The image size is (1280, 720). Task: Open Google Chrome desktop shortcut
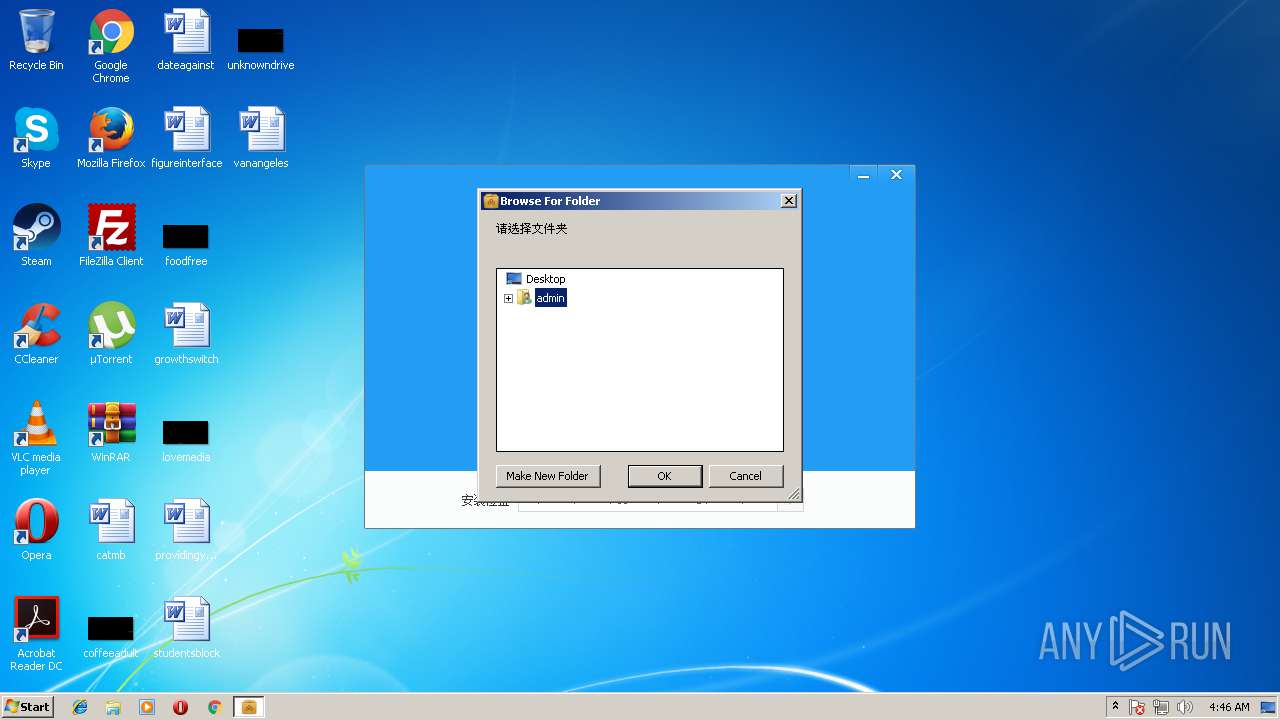(x=111, y=46)
